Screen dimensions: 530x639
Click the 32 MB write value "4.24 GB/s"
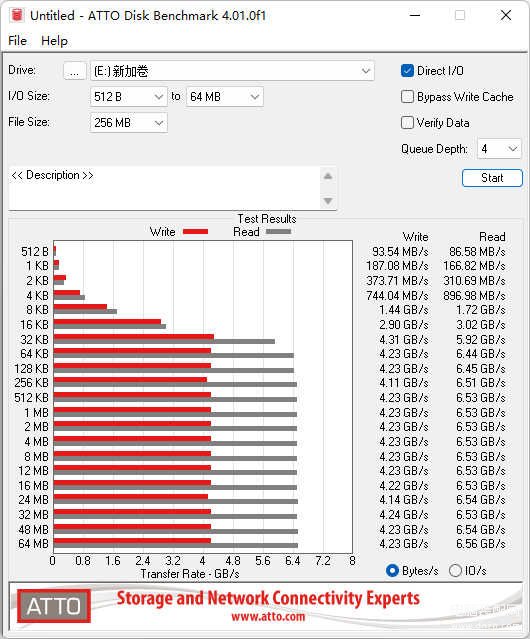pyautogui.click(x=404, y=515)
